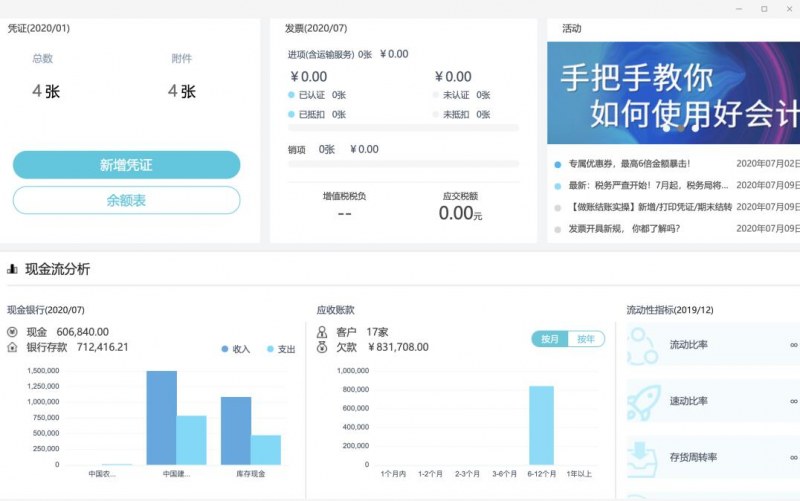Open news item 最新：税务严查开始

pos(648,185)
